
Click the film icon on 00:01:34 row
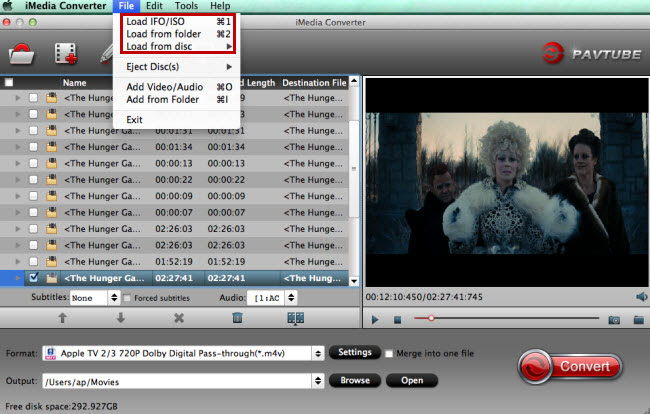point(51,147)
